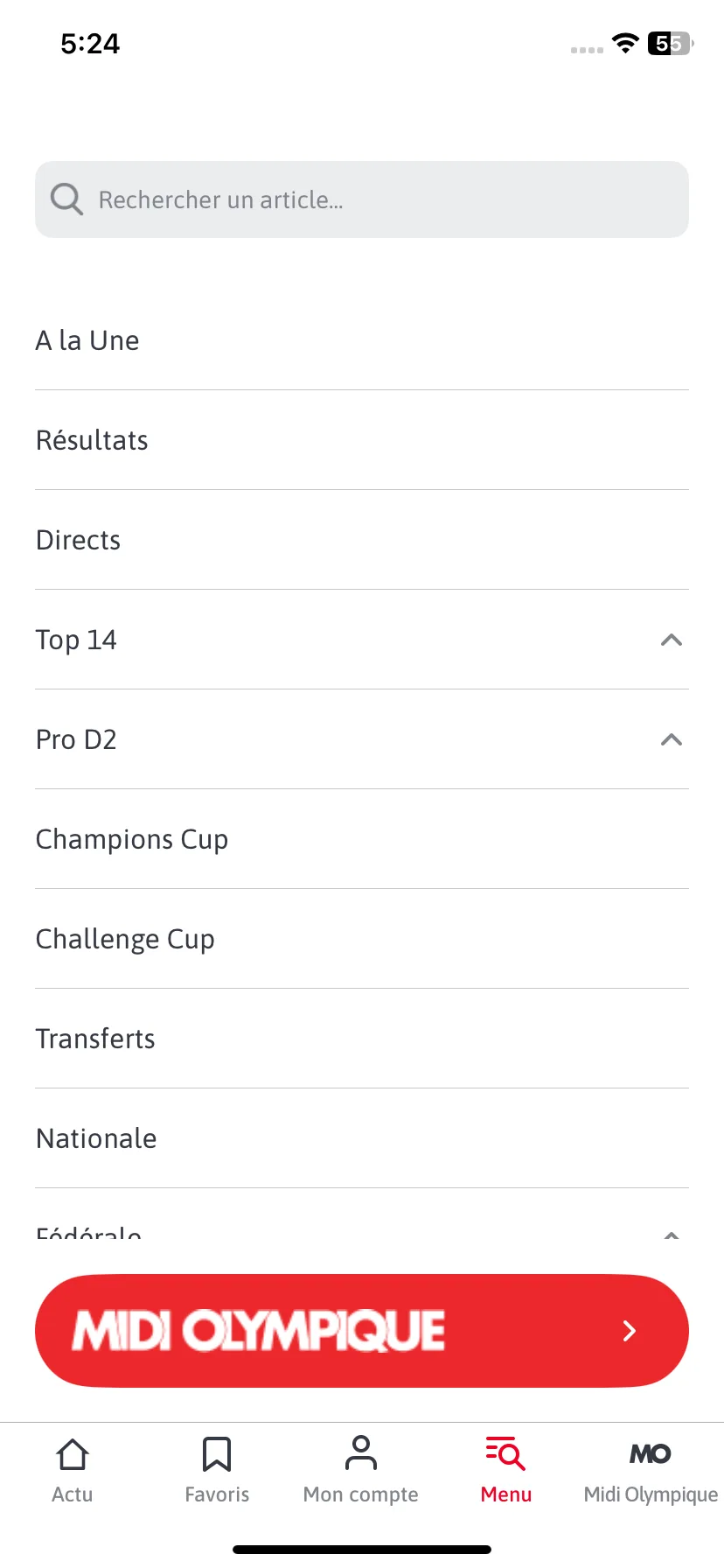This screenshot has width=724, height=1568.
Task: Check the Wi-Fi status icon
Action: 625,43
